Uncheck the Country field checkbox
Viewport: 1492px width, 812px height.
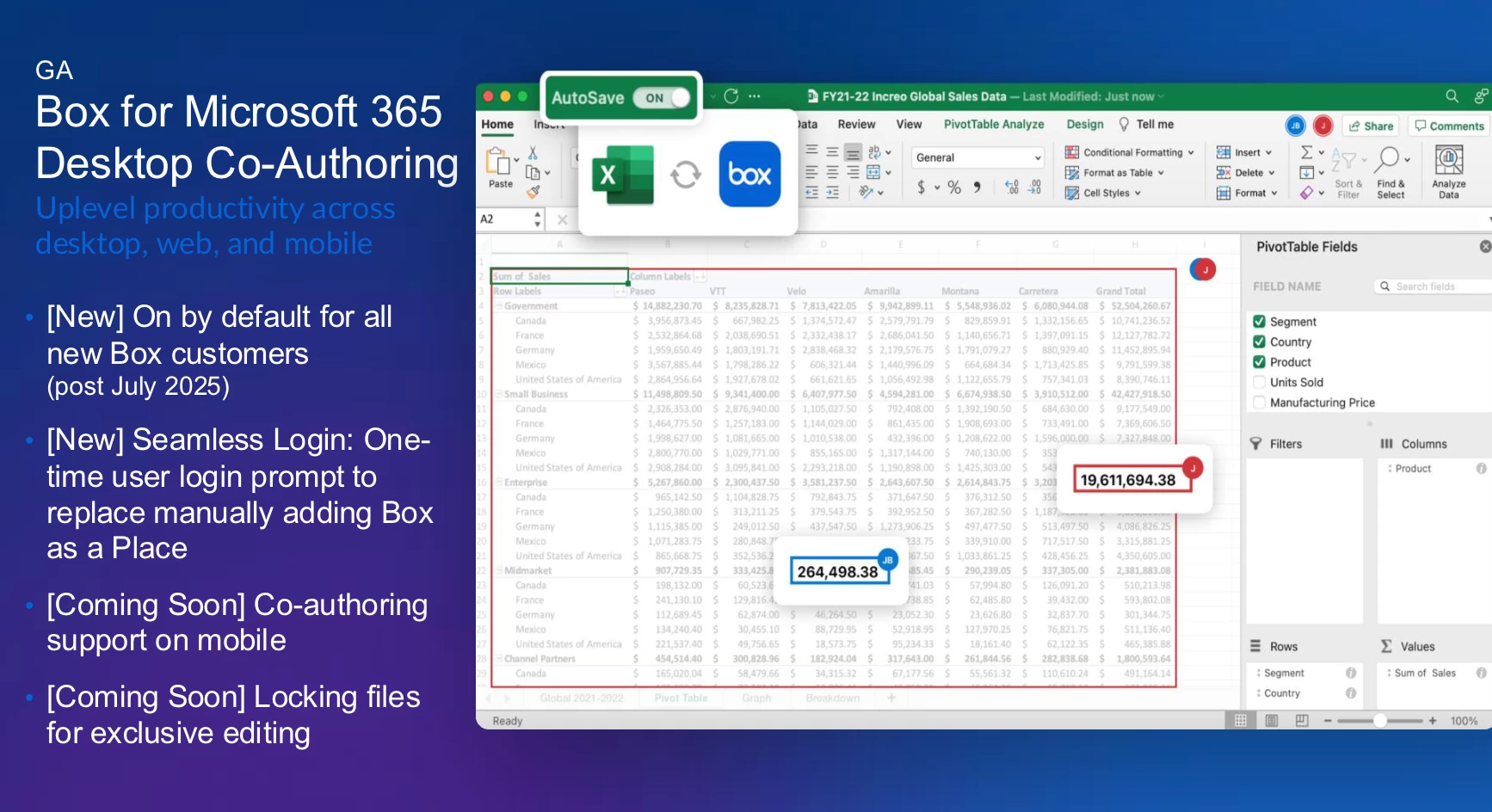(1260, 341)
